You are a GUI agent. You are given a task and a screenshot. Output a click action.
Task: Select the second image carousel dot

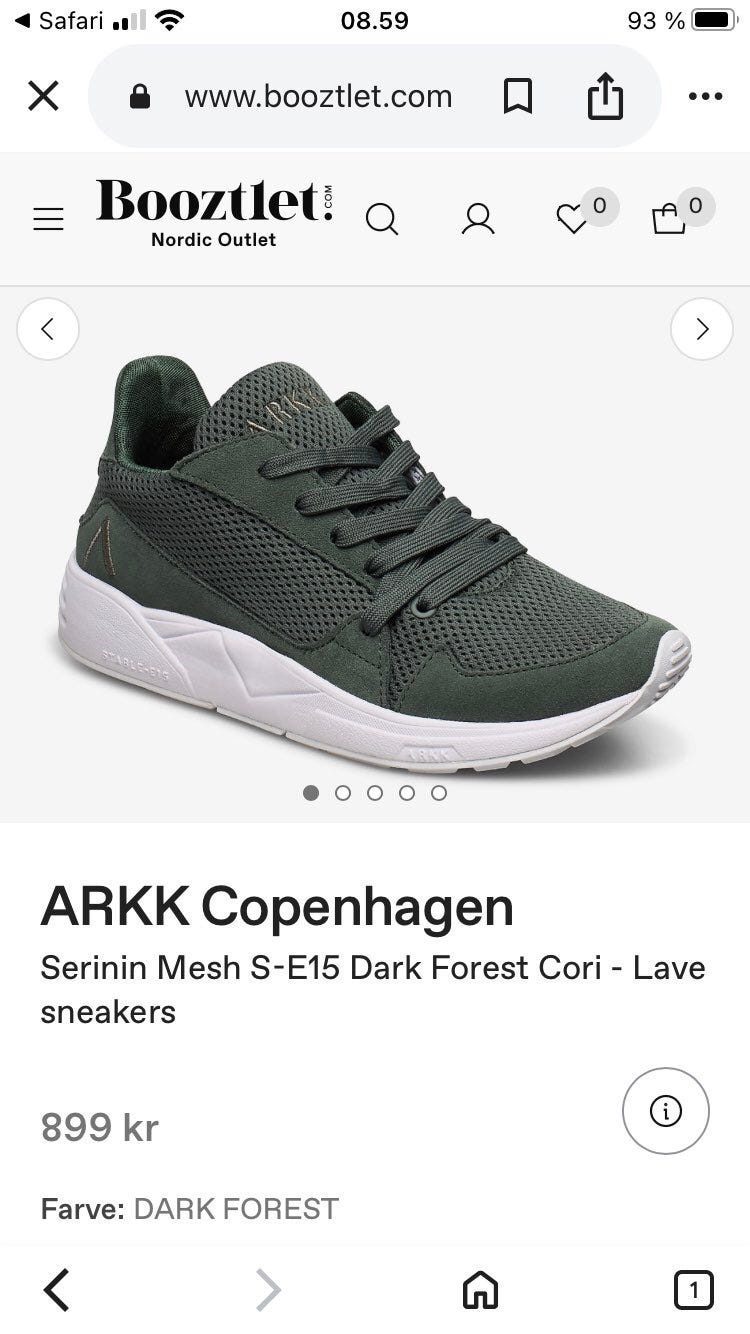point(343,793)
